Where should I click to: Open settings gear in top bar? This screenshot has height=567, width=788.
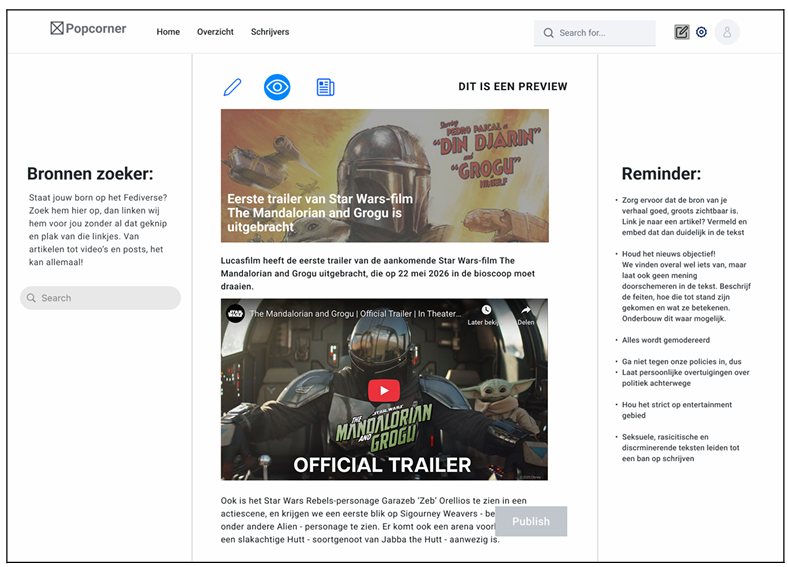point(701,32)
